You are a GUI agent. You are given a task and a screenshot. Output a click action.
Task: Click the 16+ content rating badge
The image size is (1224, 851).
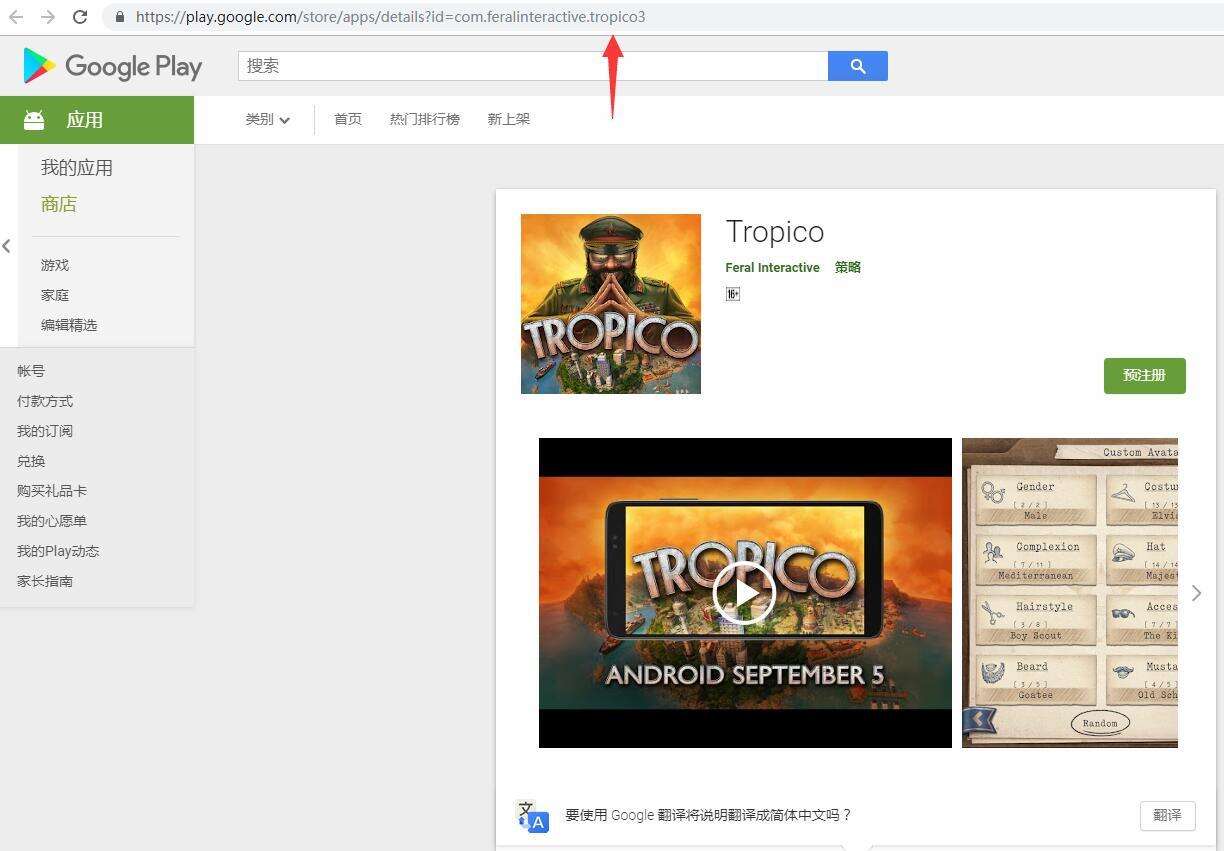point(733,294)
